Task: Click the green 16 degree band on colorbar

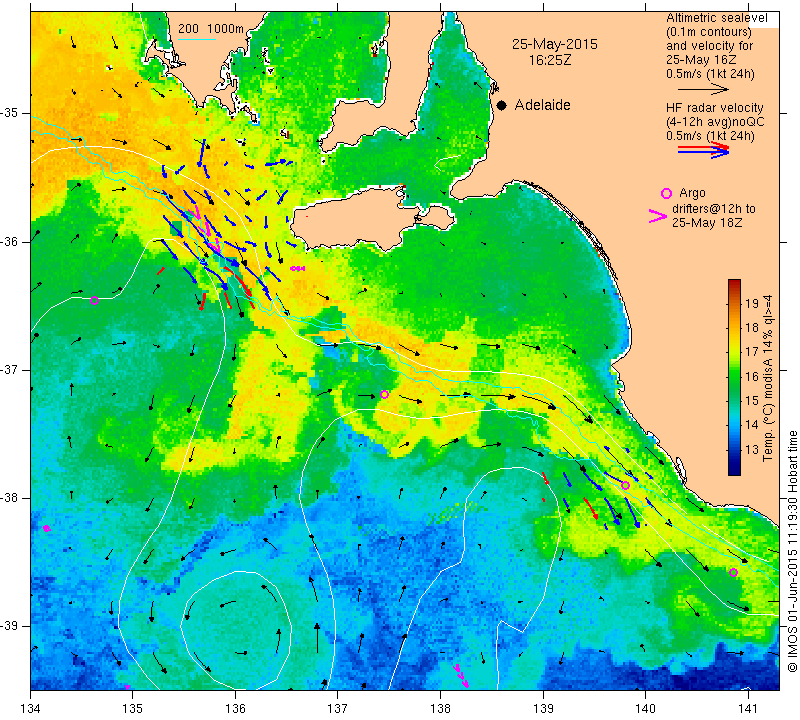Action: tap(734, 377)
